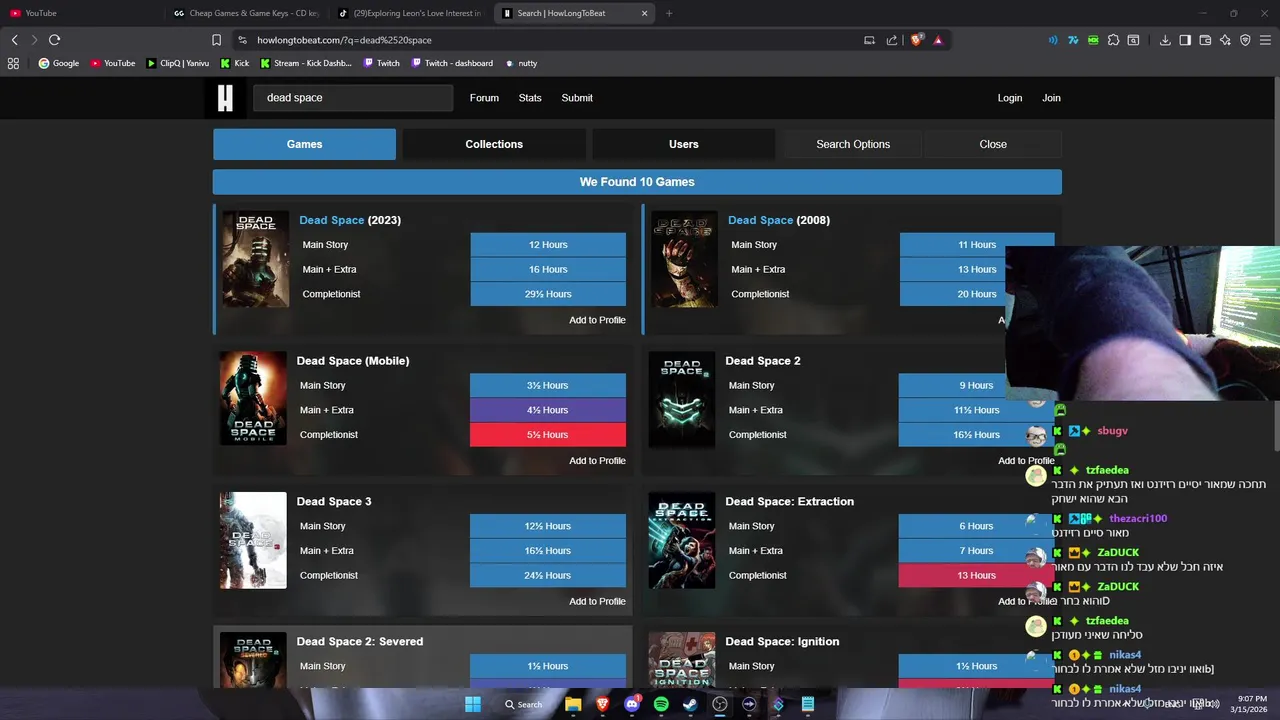Click Dead Space: Extraction cover thumbnail
Screen dimensions: 1280x720
click(x=682, y=540)
